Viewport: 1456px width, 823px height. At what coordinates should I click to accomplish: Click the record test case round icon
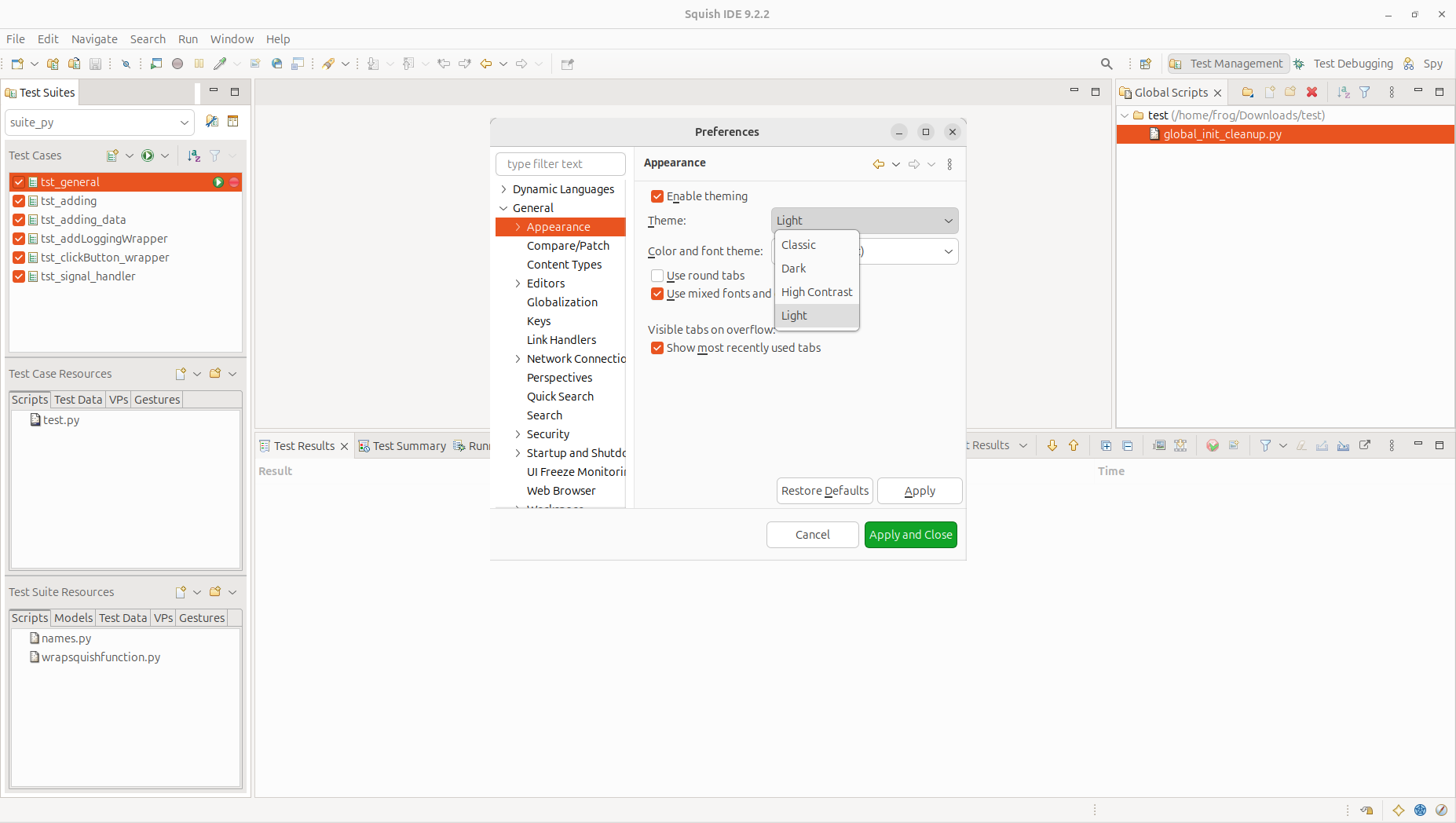click(x=177, y=64)
